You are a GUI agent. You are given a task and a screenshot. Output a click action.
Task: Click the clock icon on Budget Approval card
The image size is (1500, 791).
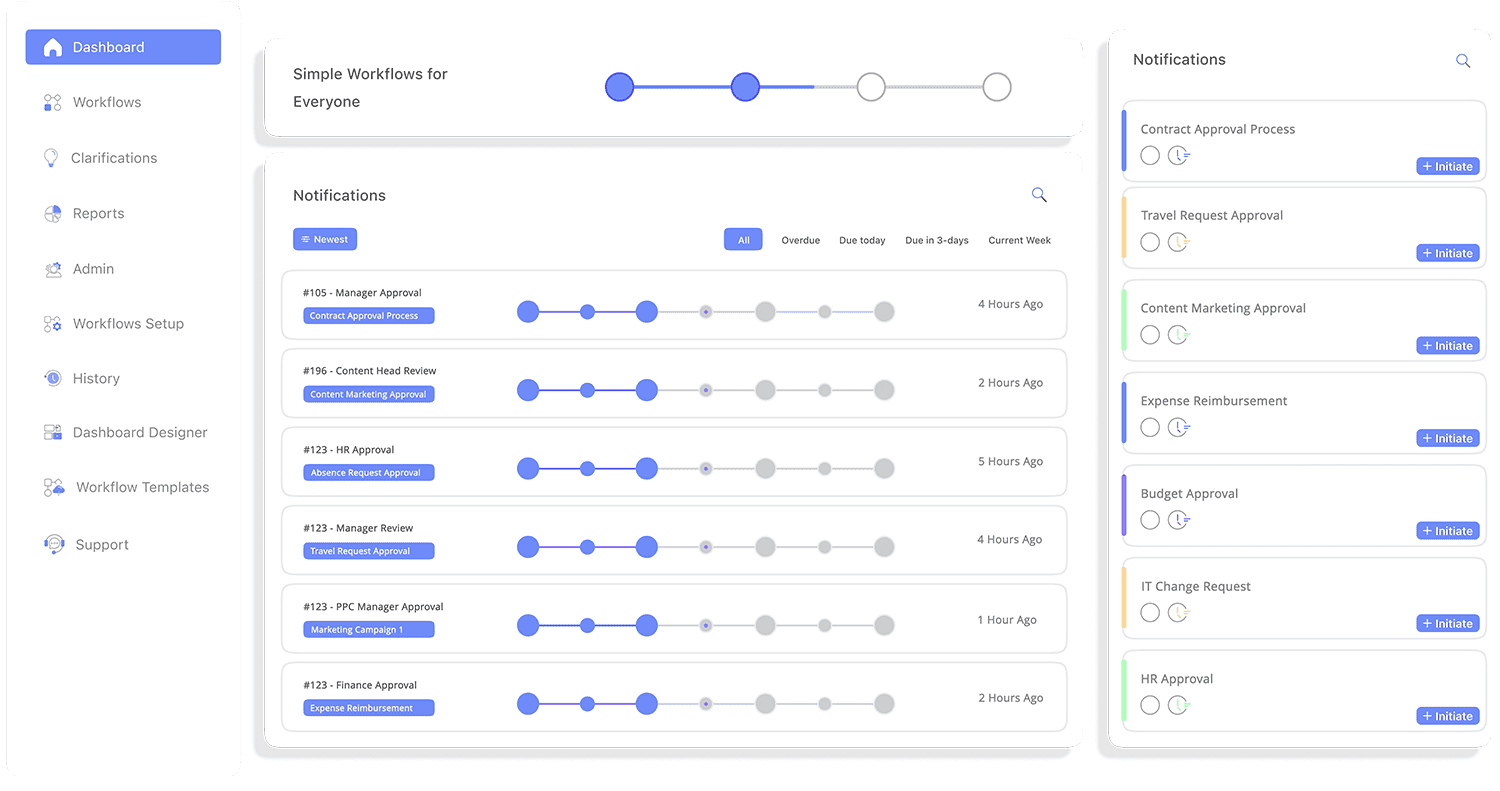[1180, 520]
